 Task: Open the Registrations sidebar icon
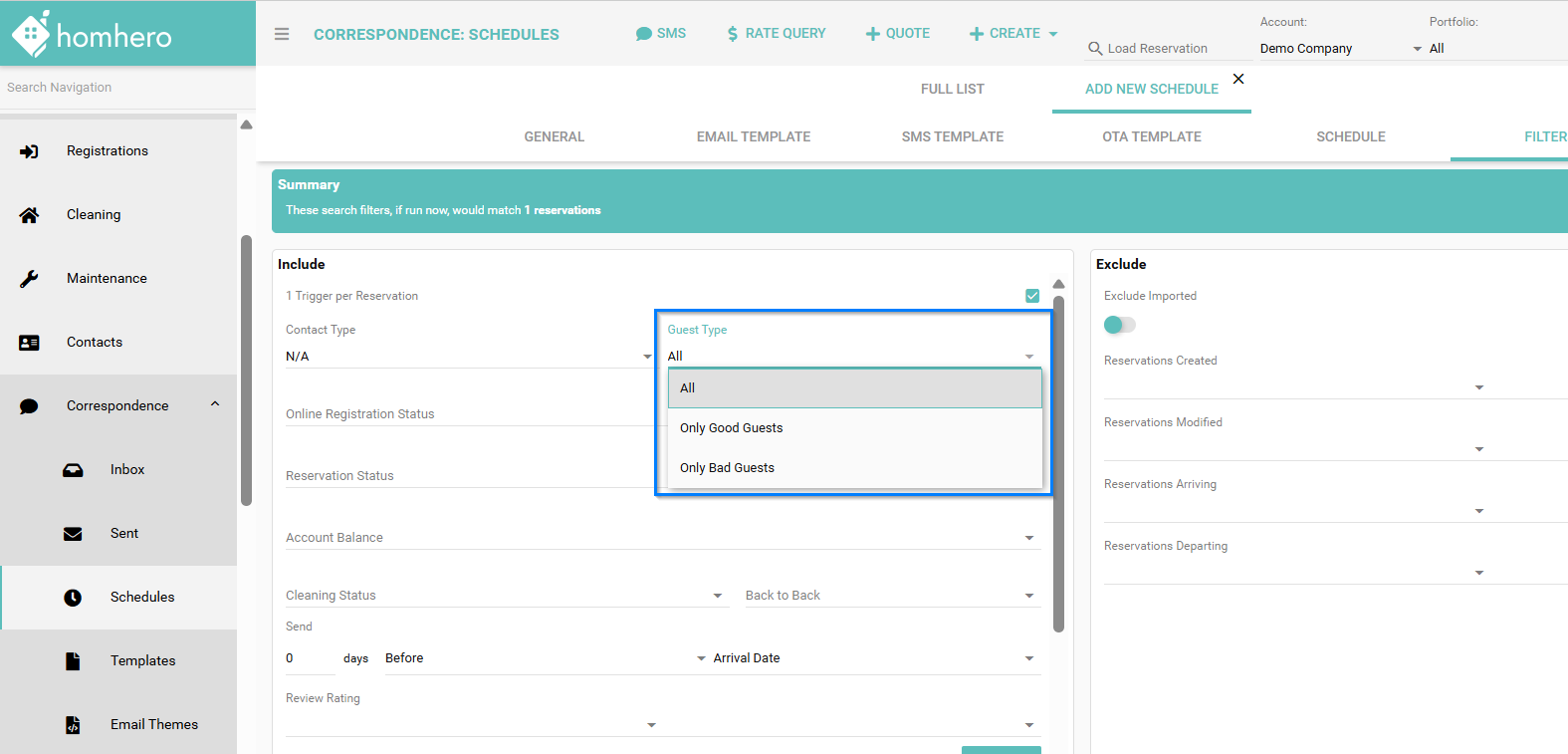[x=29, y=151]
